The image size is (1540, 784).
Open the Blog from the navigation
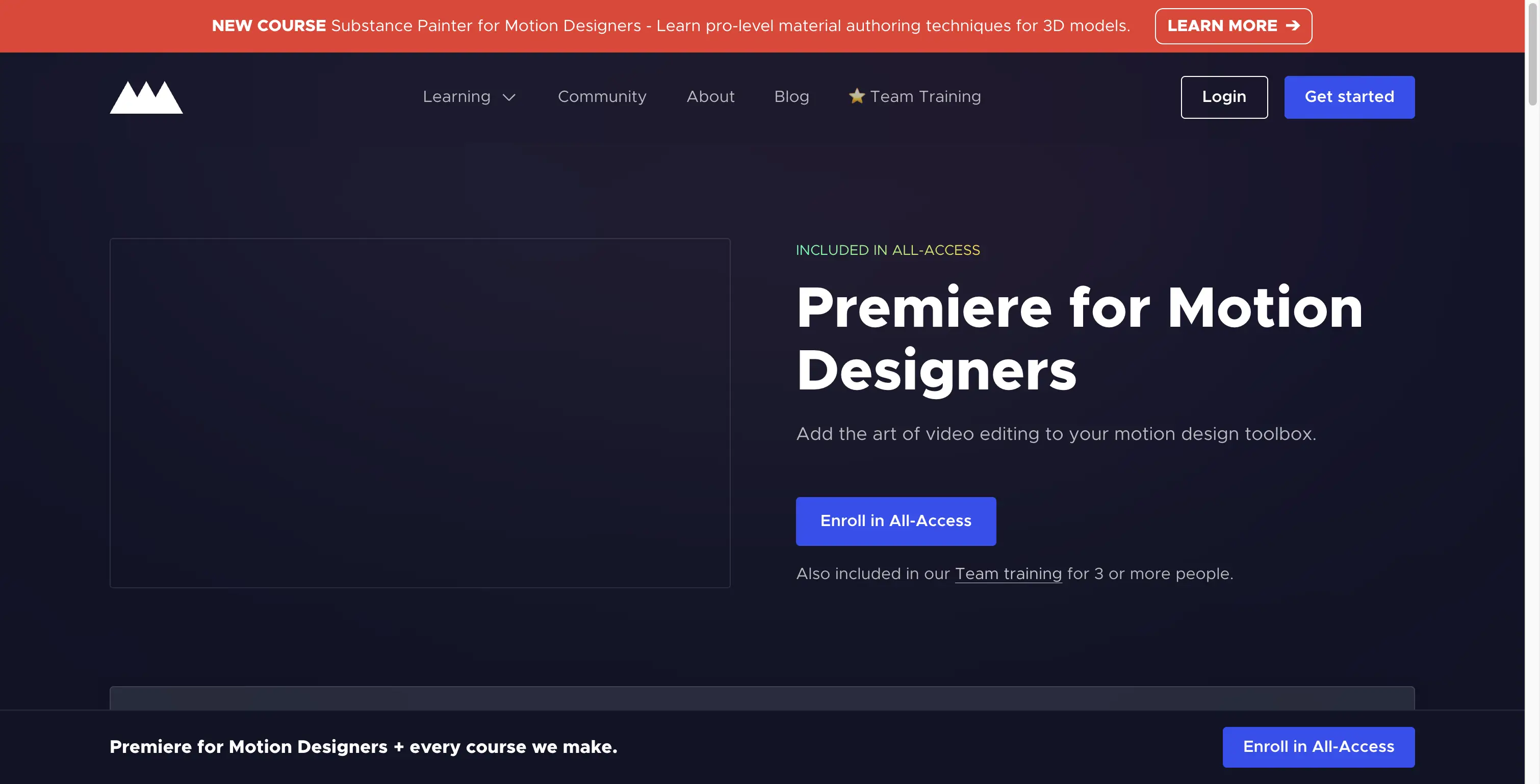pyautogui.click(x=791, y=97)
